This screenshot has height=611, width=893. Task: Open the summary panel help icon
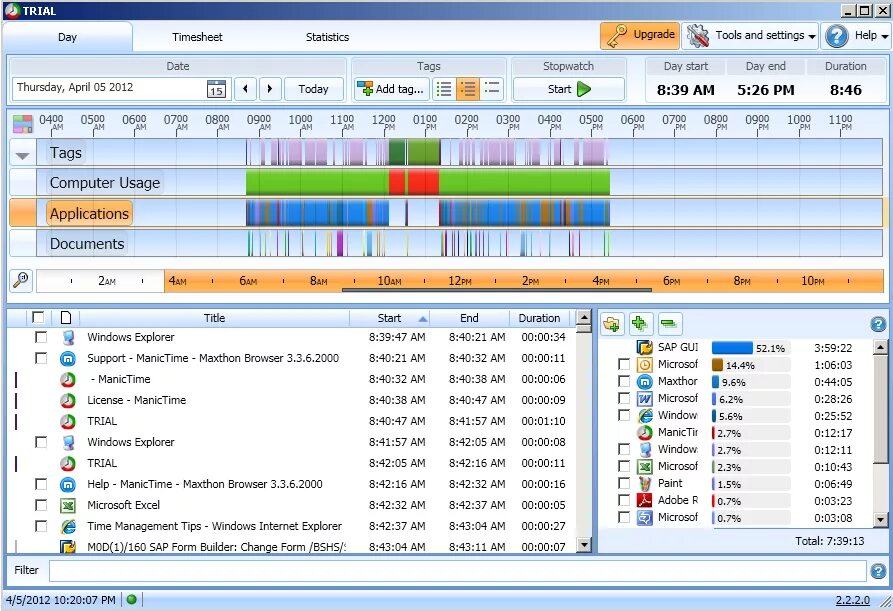[x=878, y=324]
